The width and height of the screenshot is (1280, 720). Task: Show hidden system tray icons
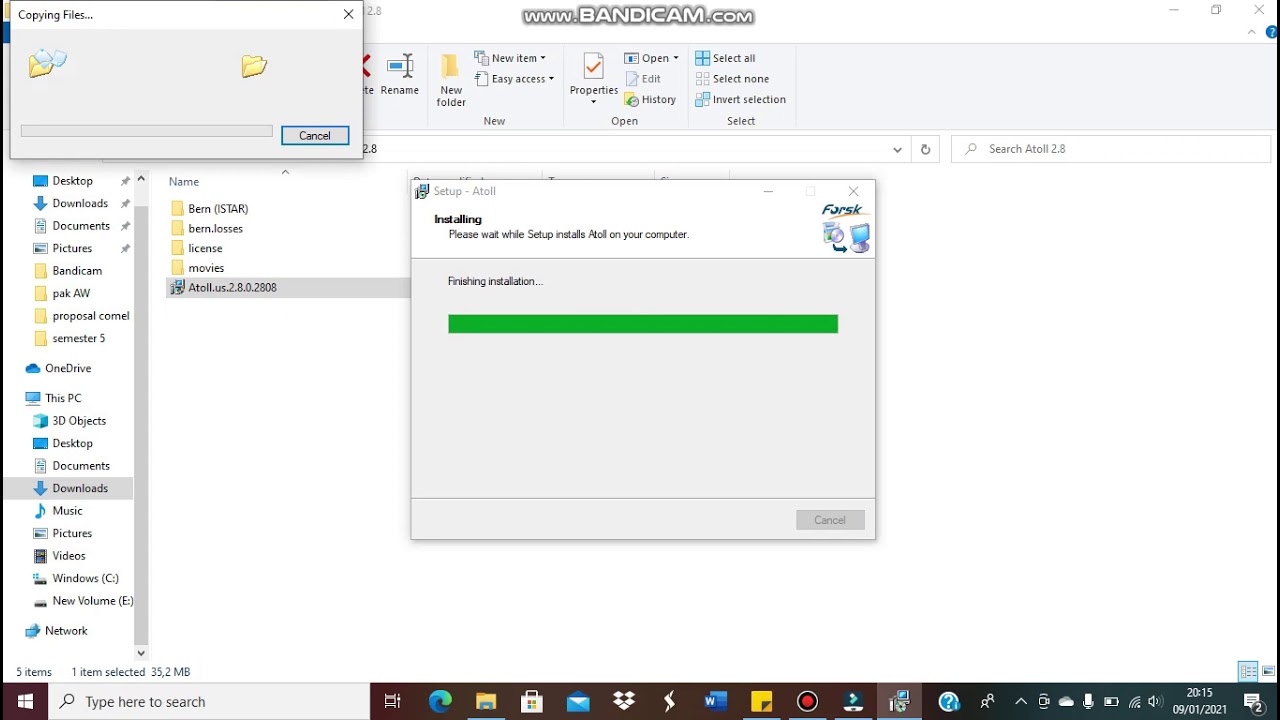1020,701
